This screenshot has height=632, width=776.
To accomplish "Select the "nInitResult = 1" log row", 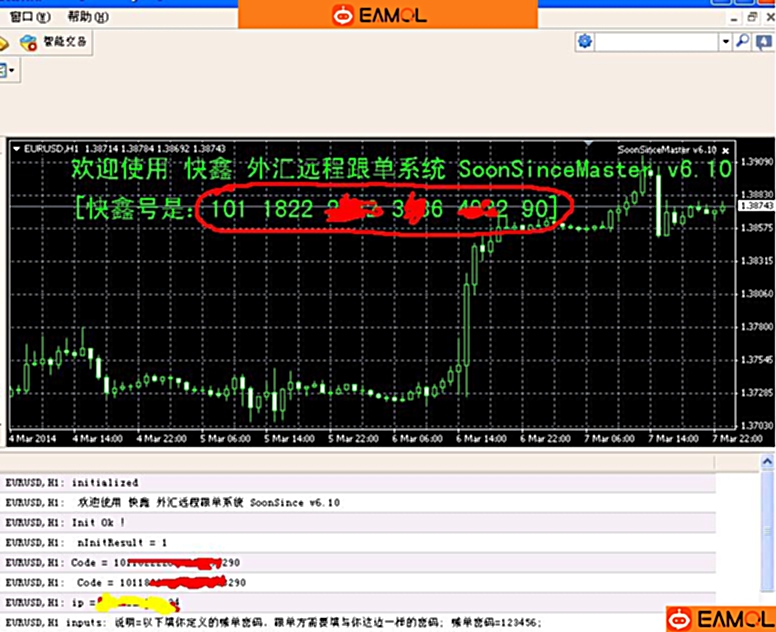I will tap(118, 541).
